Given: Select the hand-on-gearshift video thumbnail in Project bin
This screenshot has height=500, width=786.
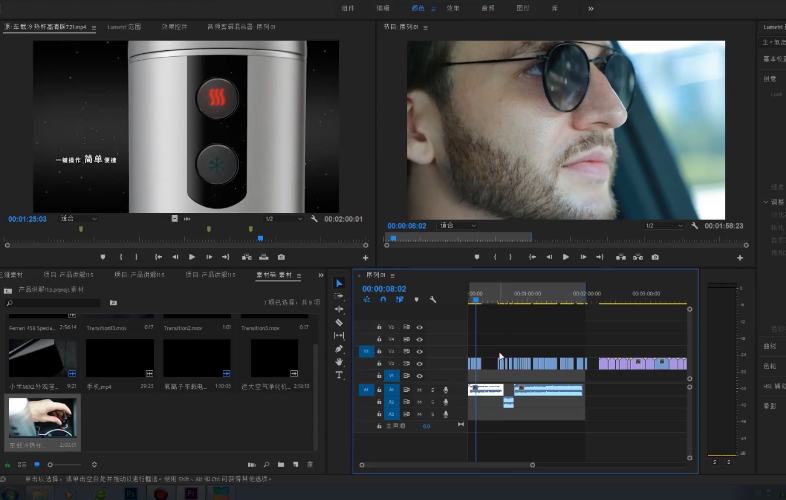Looking at the screenshot, I should click(x=43, y=419).
